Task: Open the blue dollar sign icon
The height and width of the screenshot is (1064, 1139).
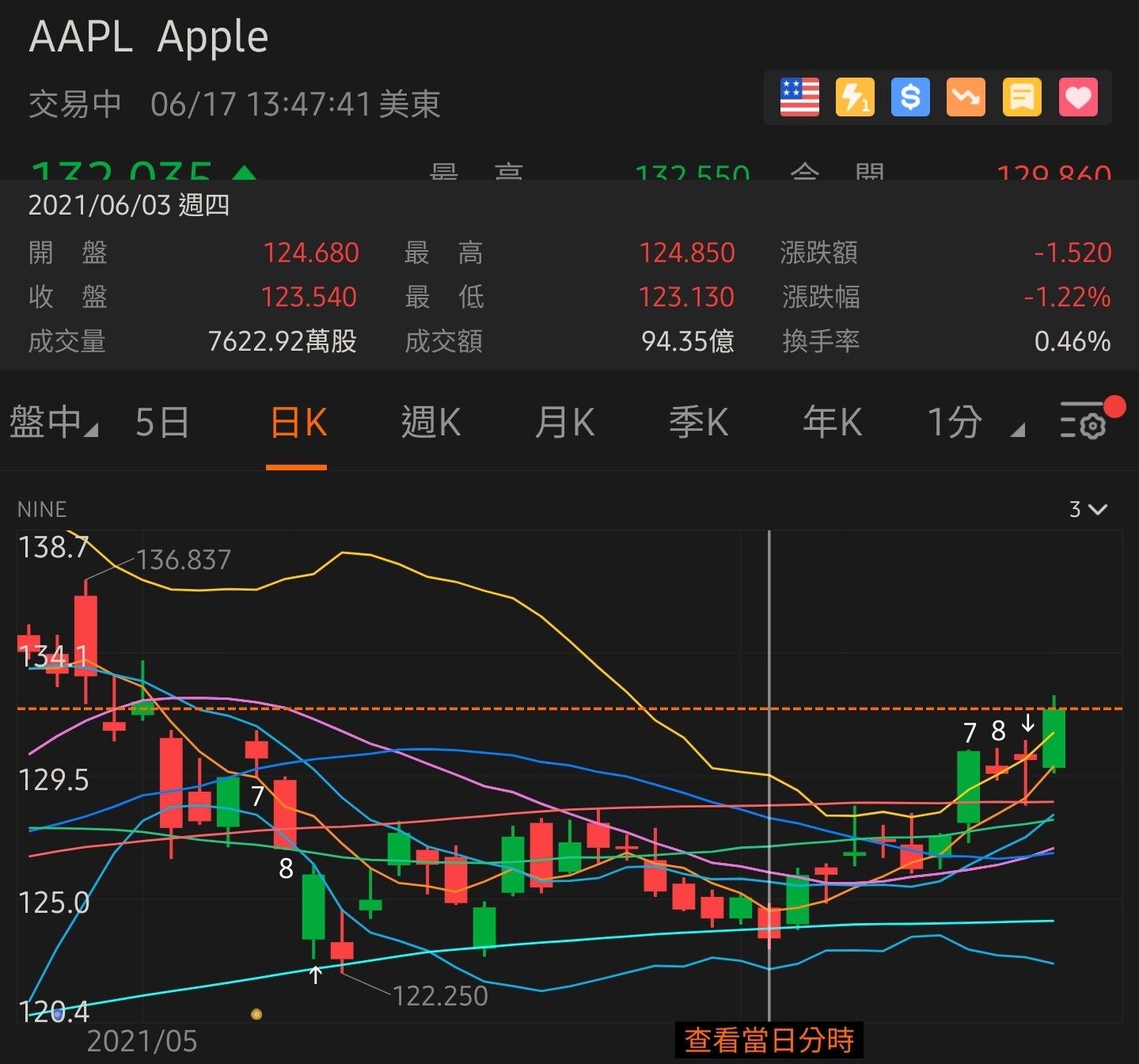Action: 910,97
